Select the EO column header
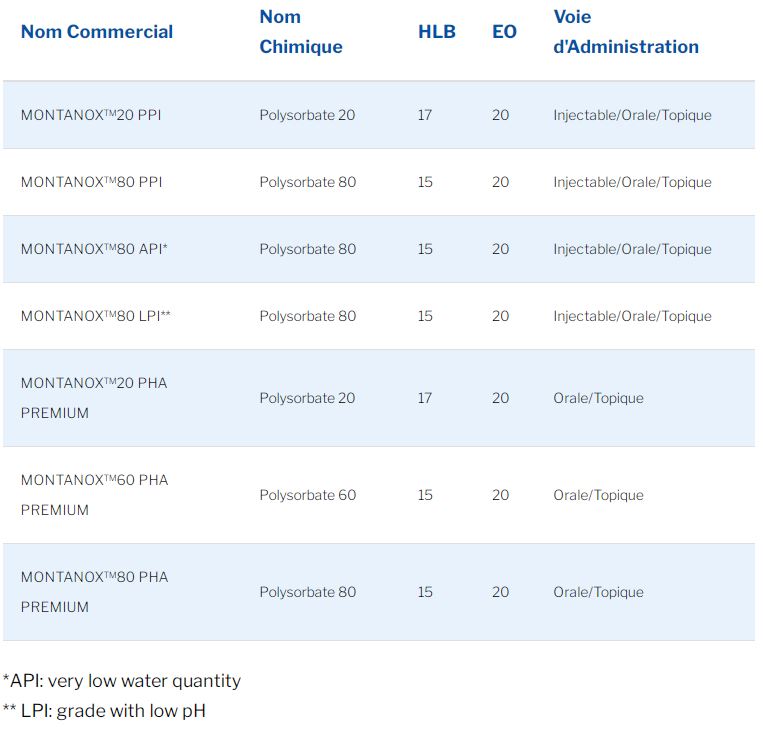This screenshot has width=763, height=734. click(504, 32)
